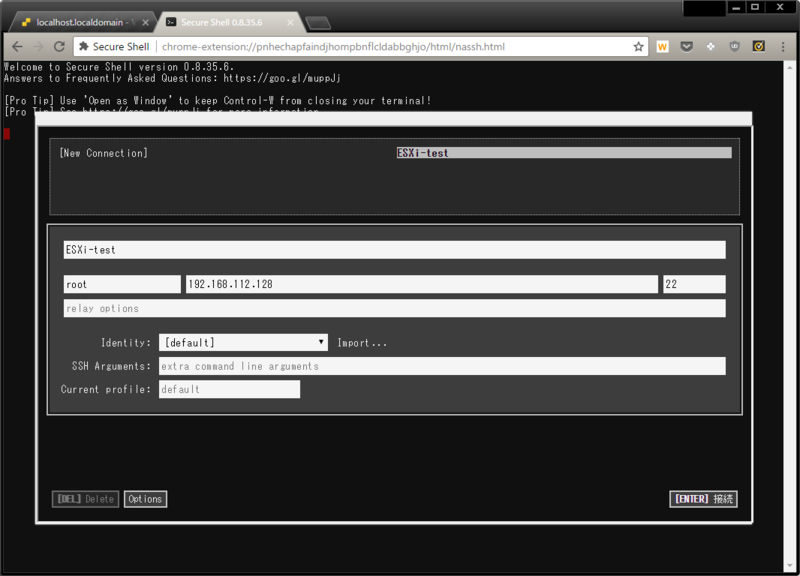Click the forward navigation arrow
The height and width of the screenshot is (576, 800).
[x=38, y=46]
